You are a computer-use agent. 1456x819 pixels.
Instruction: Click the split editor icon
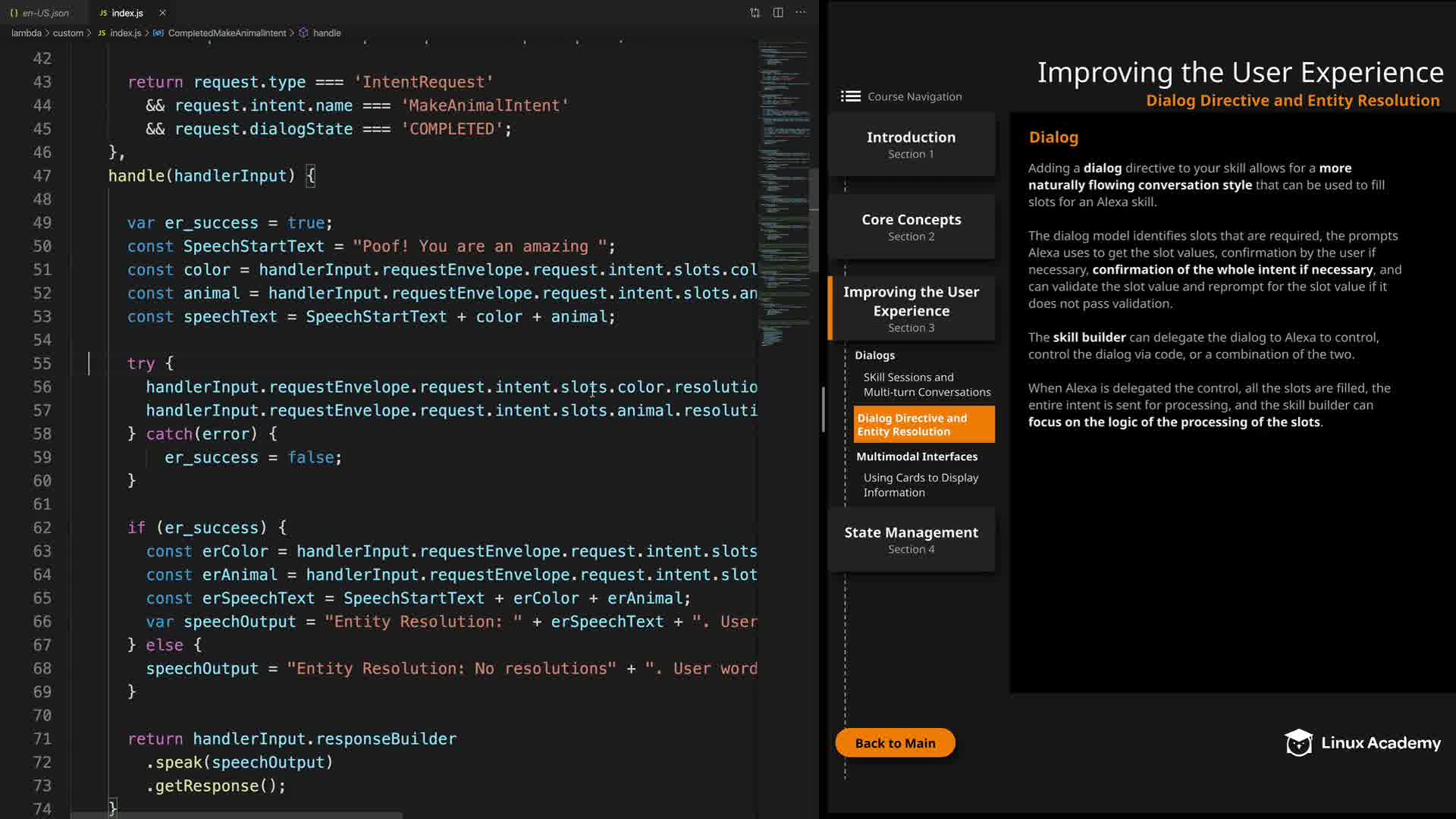(x=778, y=13)
